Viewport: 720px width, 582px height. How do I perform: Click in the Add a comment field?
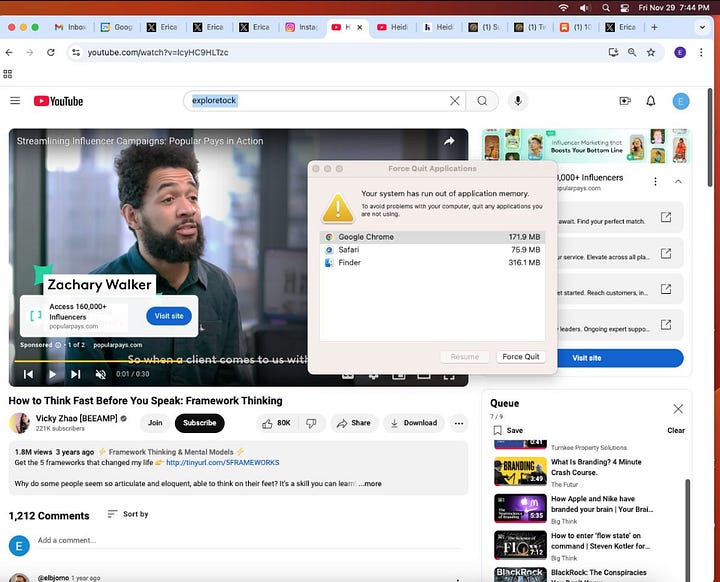[250, 541]
